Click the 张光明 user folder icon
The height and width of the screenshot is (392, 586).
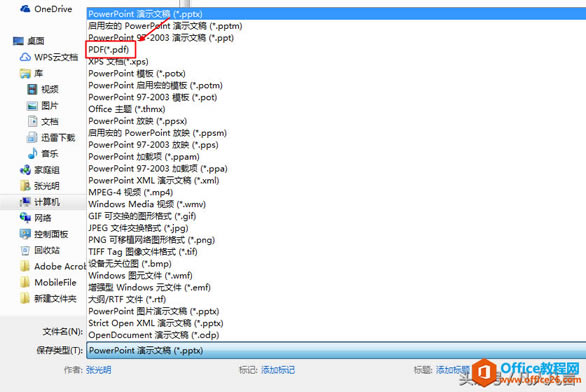click(25, 186)
